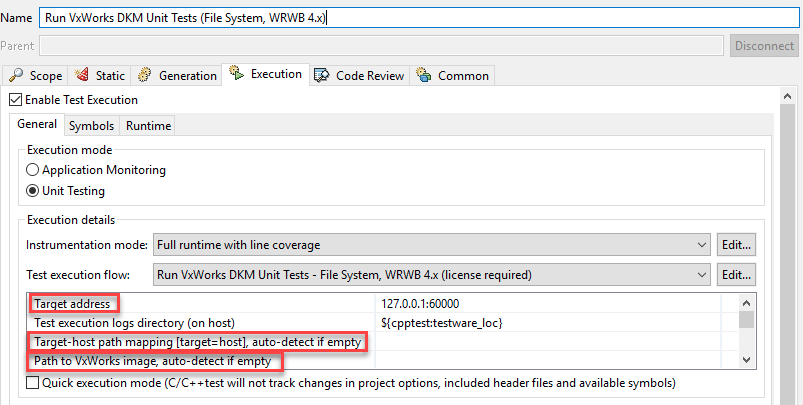The width and height of the screenshot is (803, 405).
Task: Select Target-host path mapping property row
Action: pos(383,342)
